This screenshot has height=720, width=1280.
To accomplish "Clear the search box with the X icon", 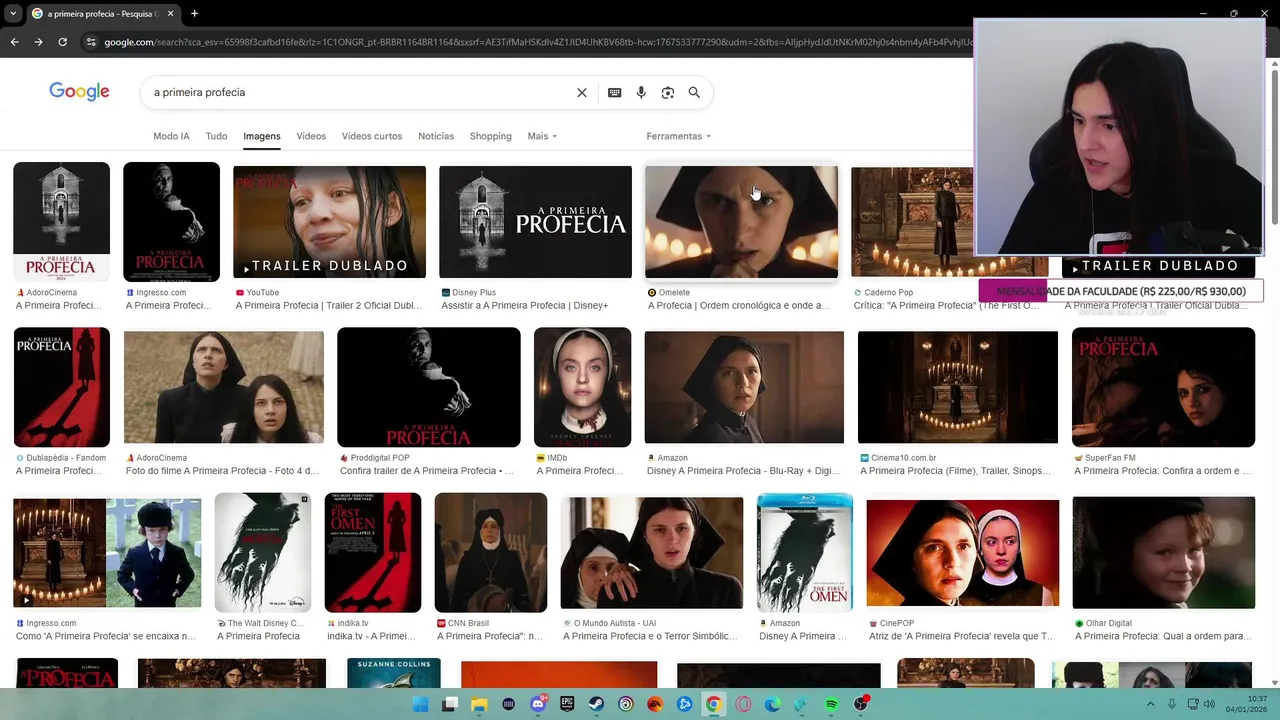I will click(x=582, y=92).
